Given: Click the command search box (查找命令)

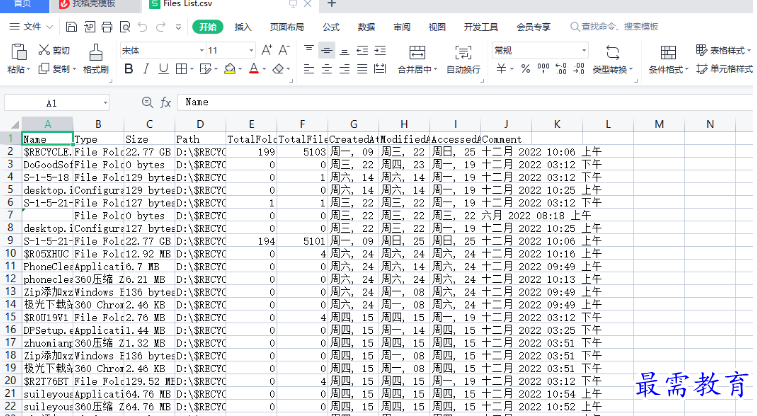Looking at the screenshot, I should (x=614, y=27).
